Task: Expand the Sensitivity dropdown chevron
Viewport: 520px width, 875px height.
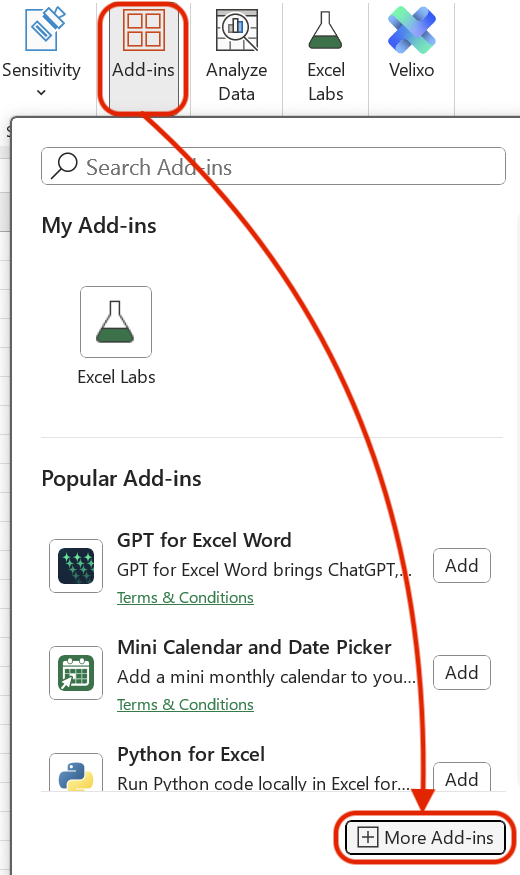Action: click(x=41, y=93)
